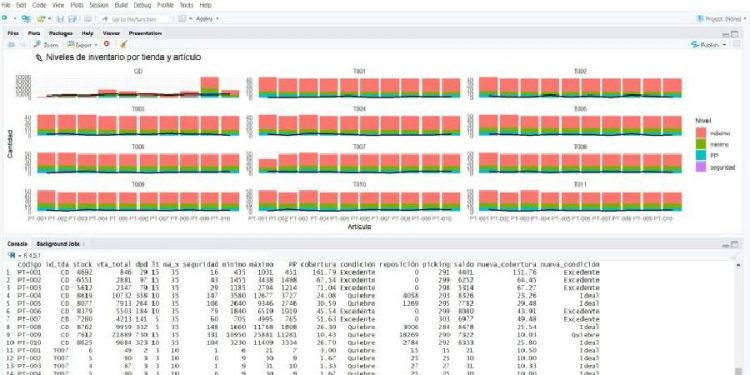This screenshot has width=750, height=375.
Task: Open the Debug menu
Action: 142,5
